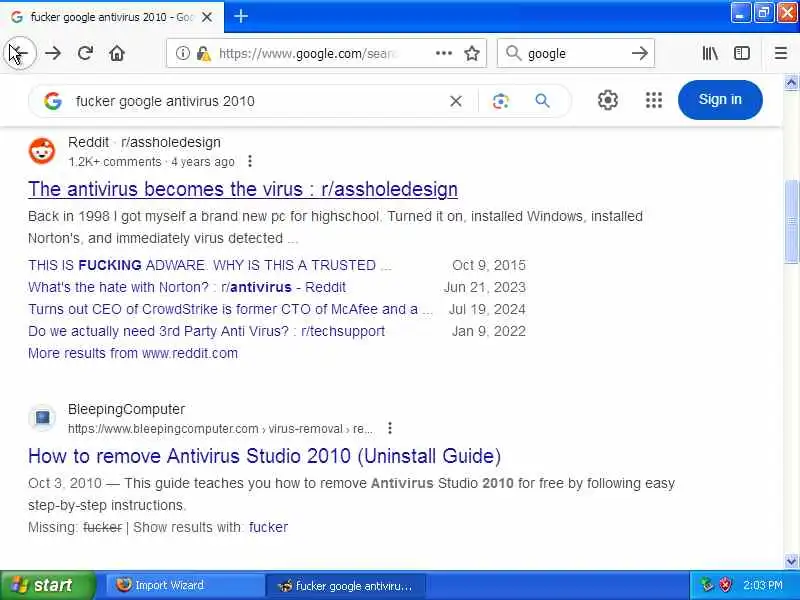Close the fucker google antivirus 2010 tab
800x600 pixels.
(x=207, y=17)
